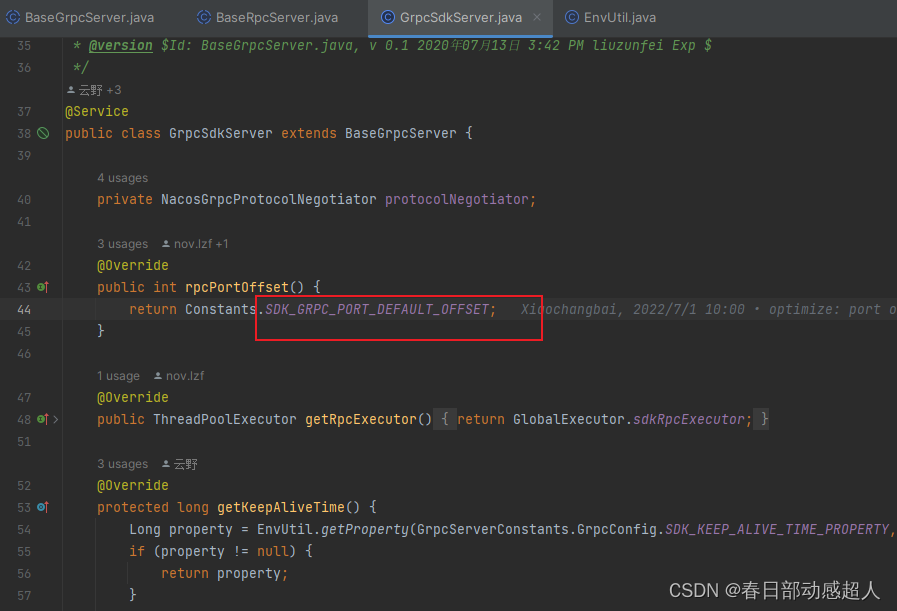Viewport: 897px width, 611px height.
Task: Click the author hint '云野 +3' above @Service
Action: [94, 90]
